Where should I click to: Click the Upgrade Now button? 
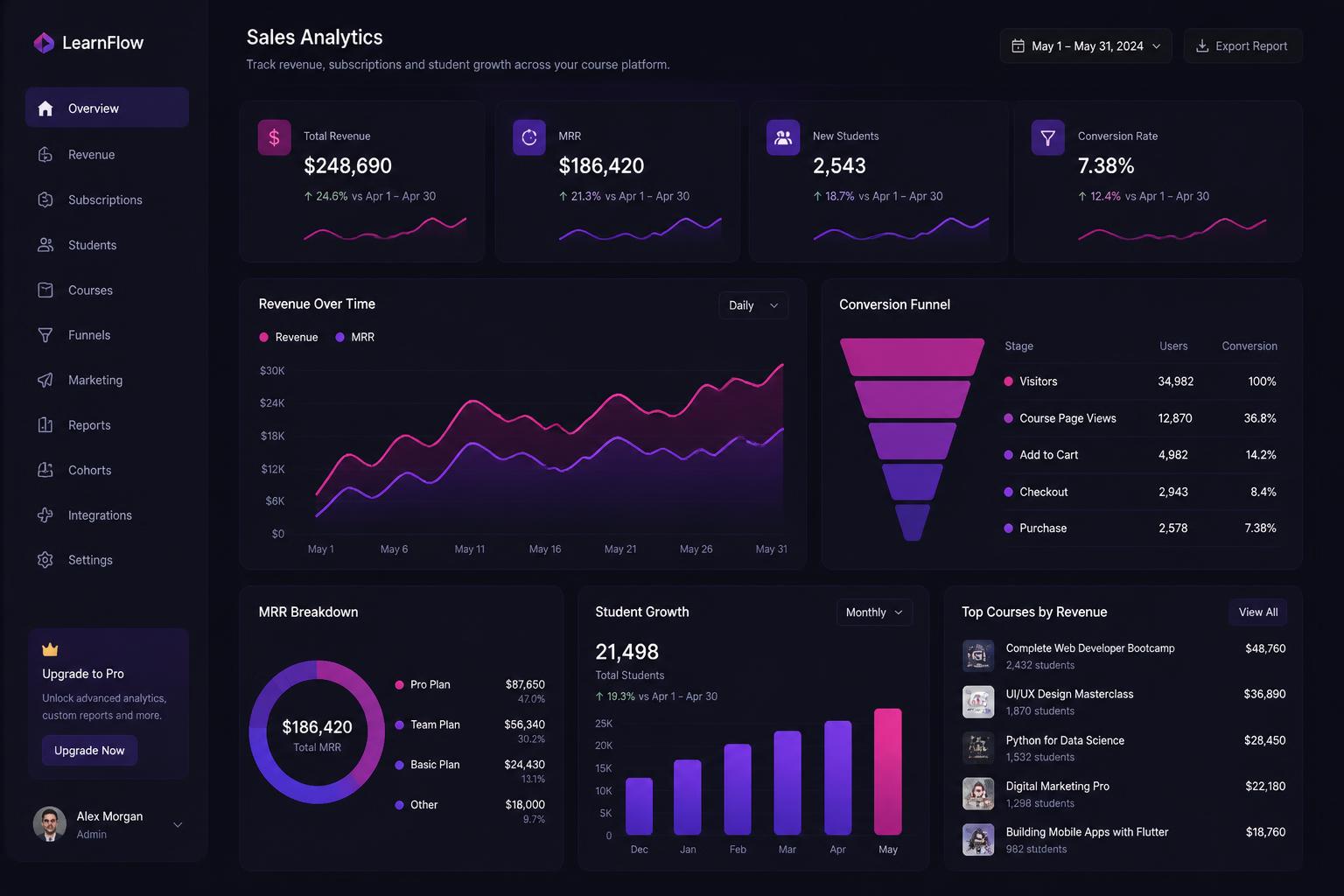(x=89, y=751)
